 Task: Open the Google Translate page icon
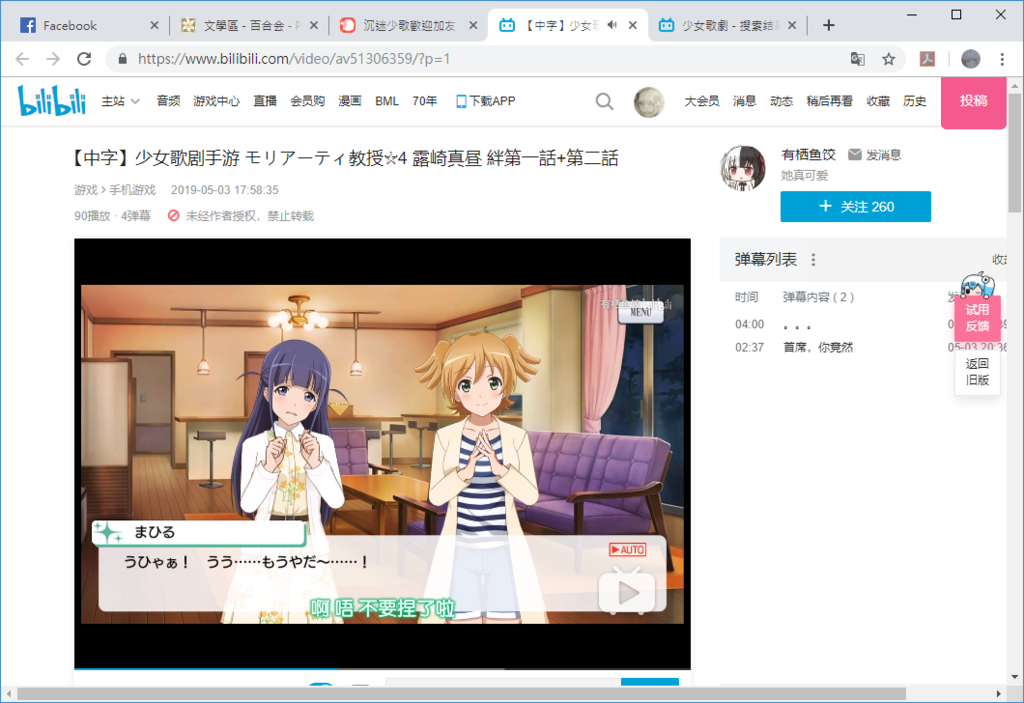click(857, 59)
